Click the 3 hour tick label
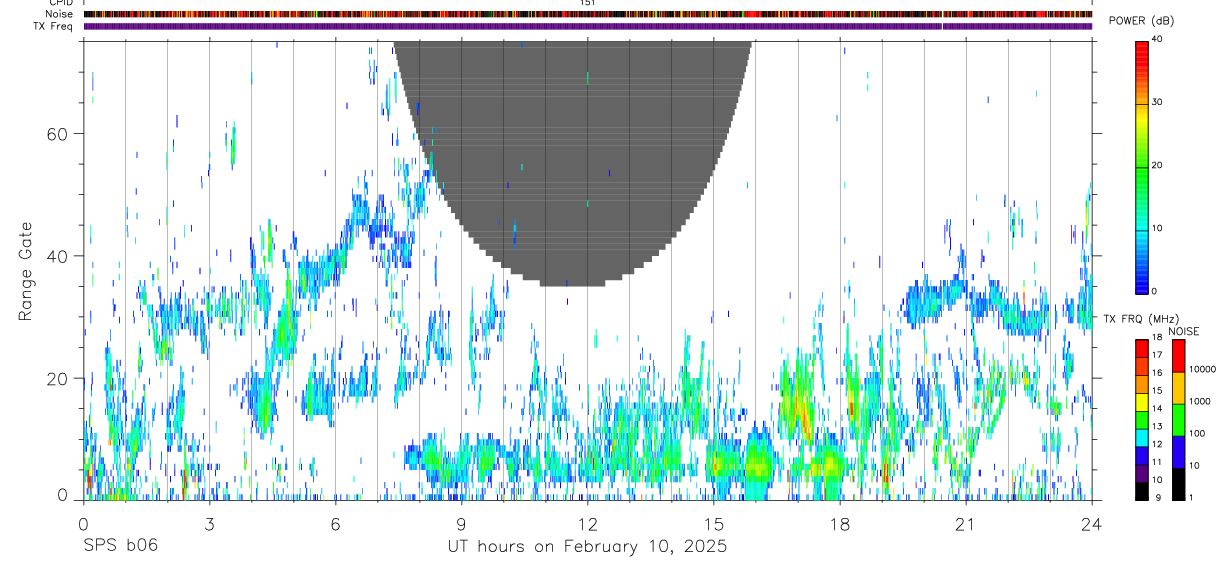The image size is (1228, 567). 209,523
